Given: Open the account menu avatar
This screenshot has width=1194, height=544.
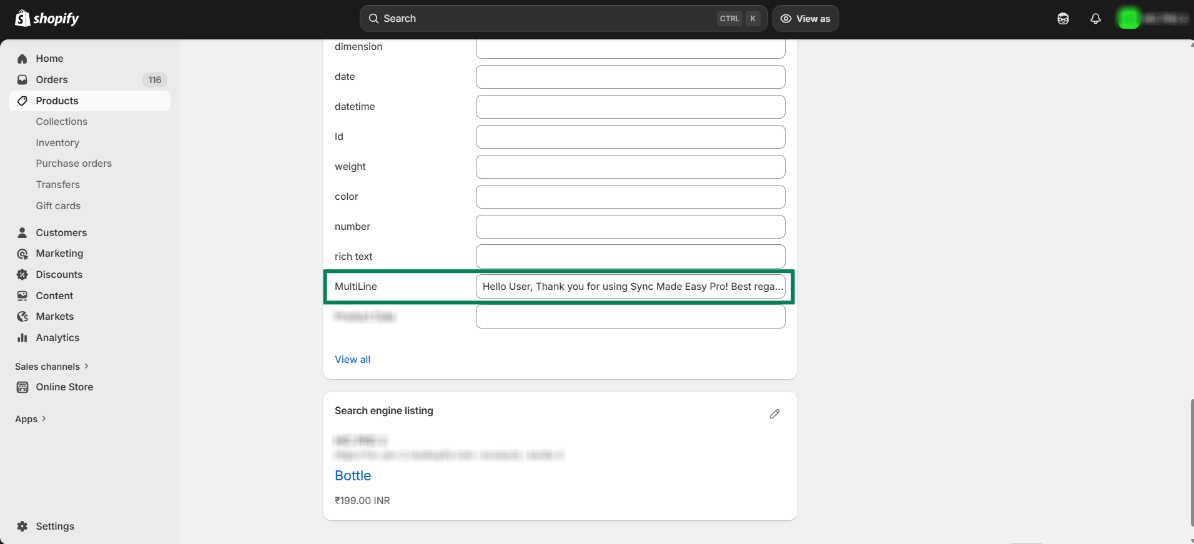Looking at the screenshot, I should (x=1129, y=19).
